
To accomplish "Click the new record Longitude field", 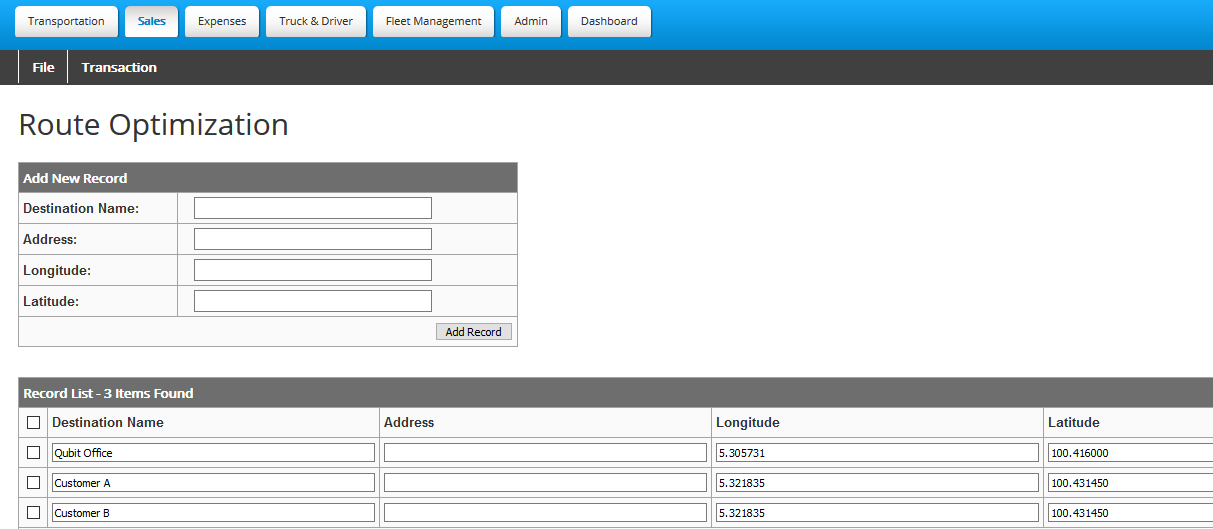I will point(312,270).
